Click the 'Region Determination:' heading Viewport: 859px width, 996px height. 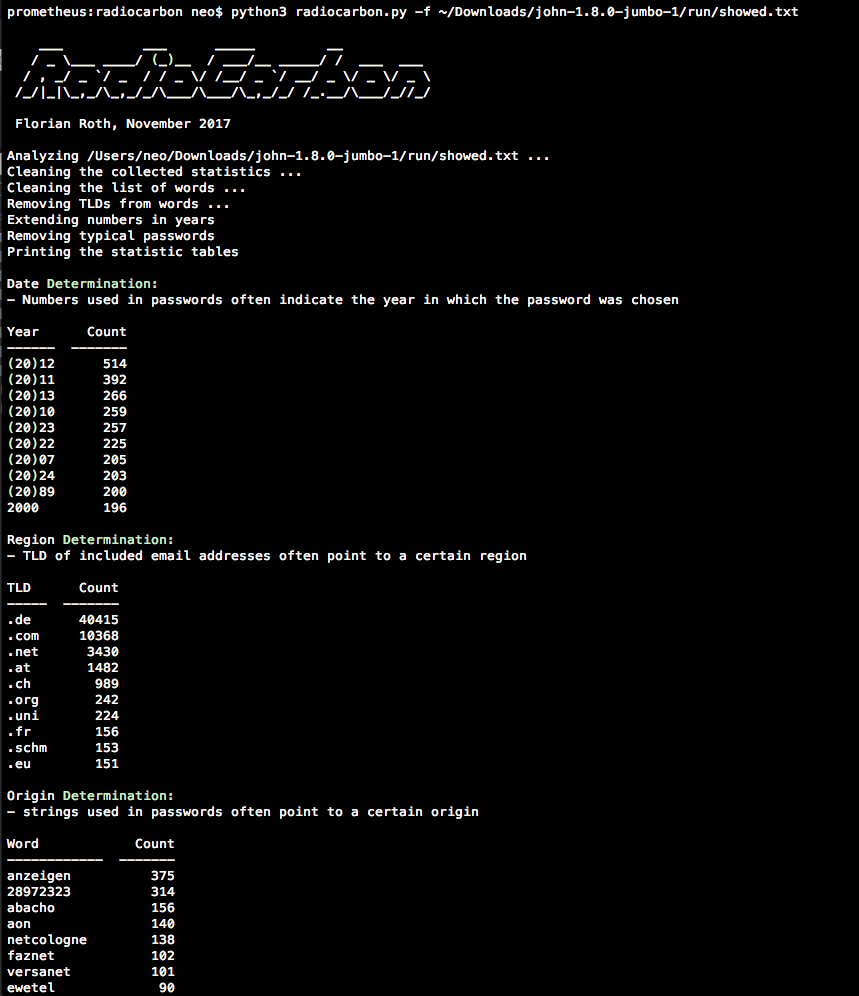(90, 540)
